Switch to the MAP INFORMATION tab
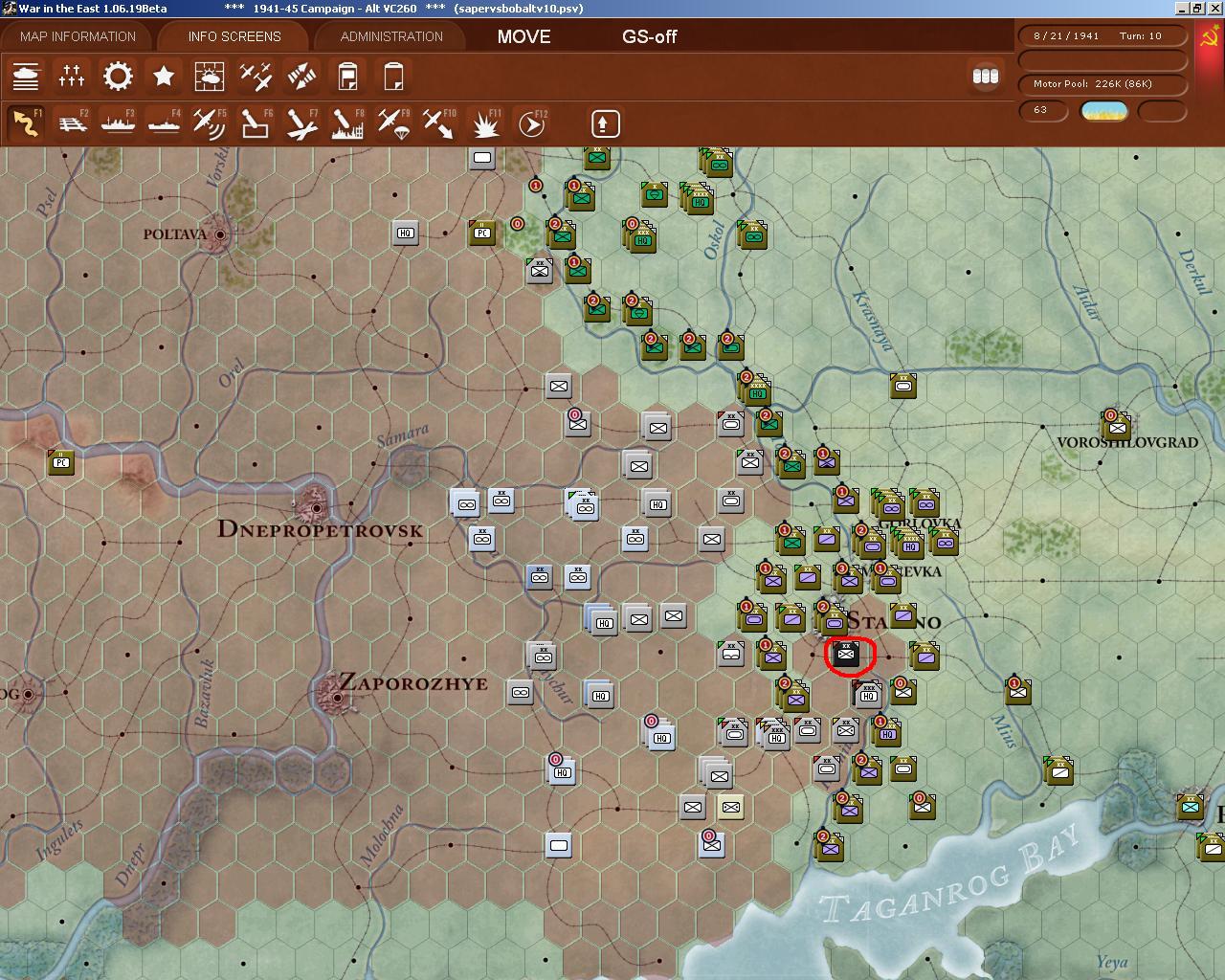Image resolution: width=1225 pixels, height=980 pixels. point(78,36)
